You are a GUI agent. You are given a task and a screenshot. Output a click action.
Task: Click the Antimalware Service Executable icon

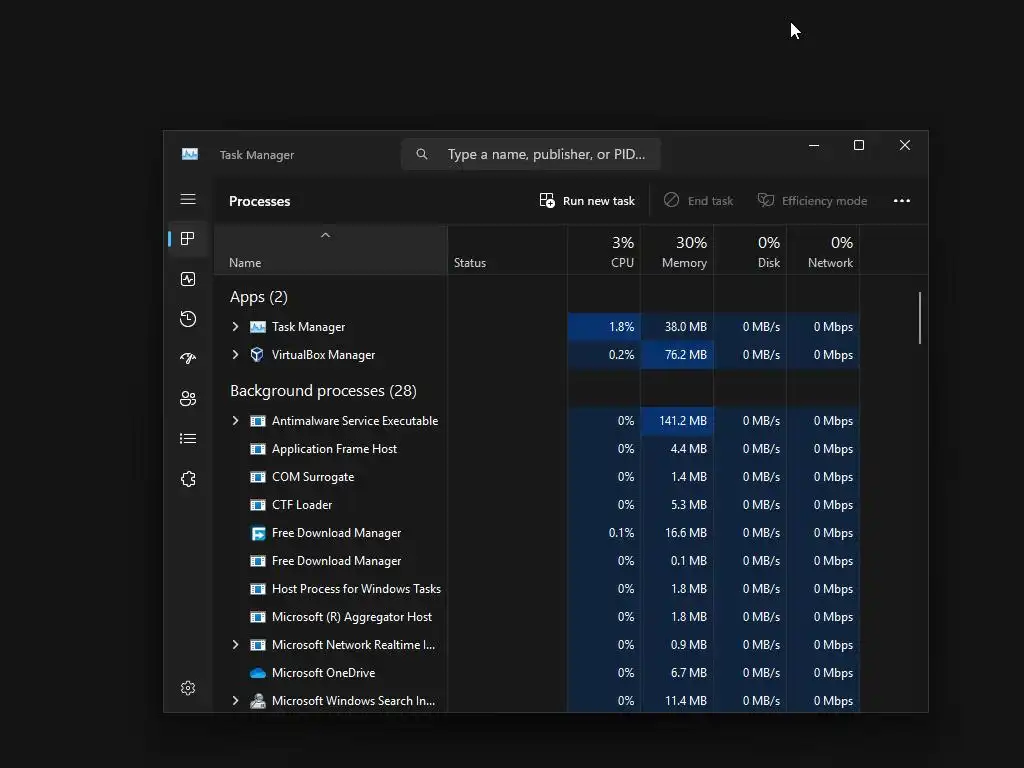[258, 421]
